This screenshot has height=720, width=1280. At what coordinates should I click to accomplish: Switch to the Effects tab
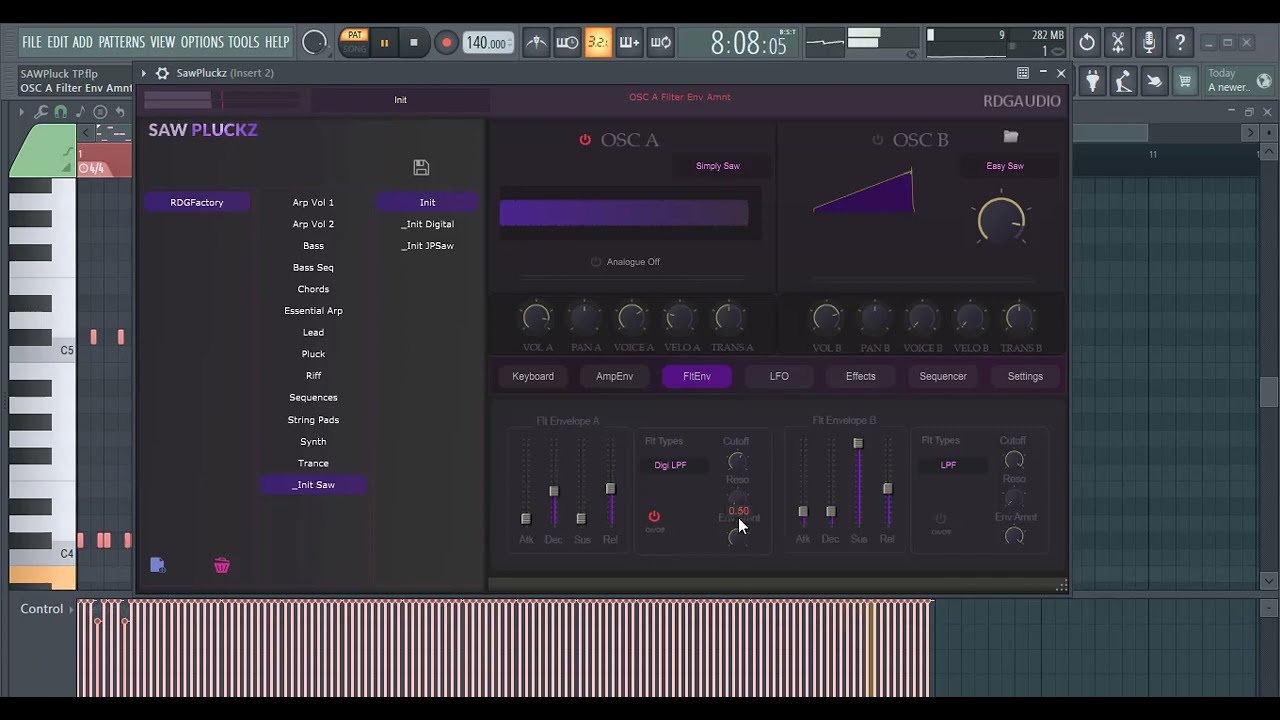pyautogui.click(x=861, y=376)
